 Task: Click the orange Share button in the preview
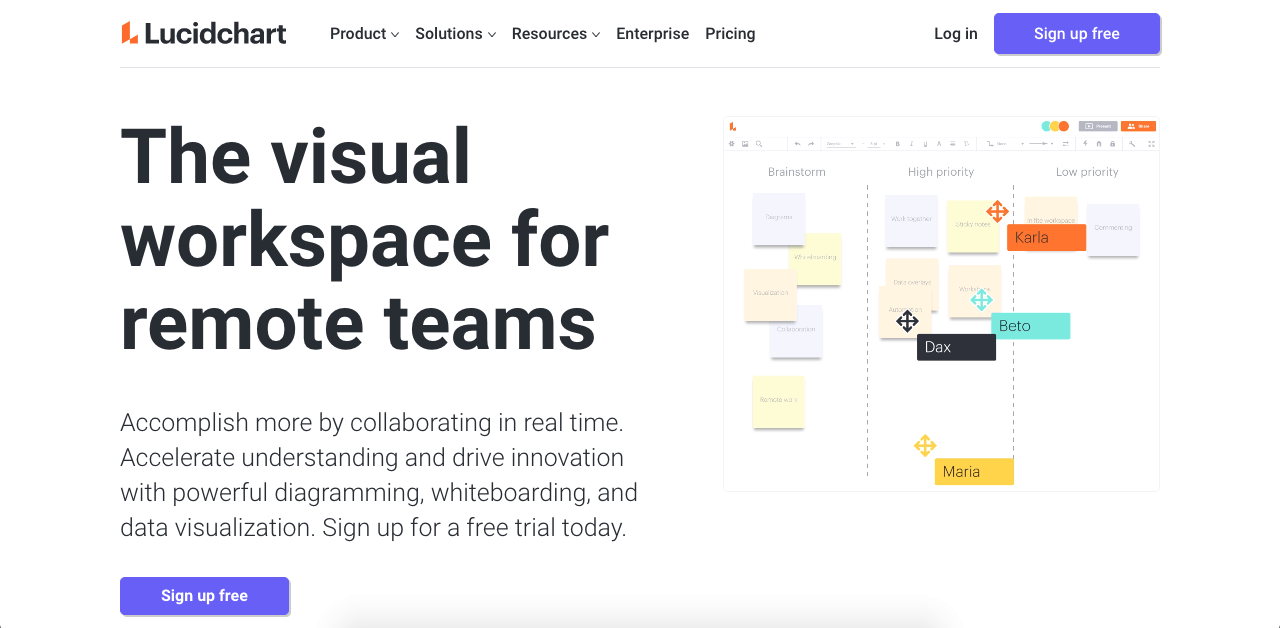click(x=1138, y=126)
